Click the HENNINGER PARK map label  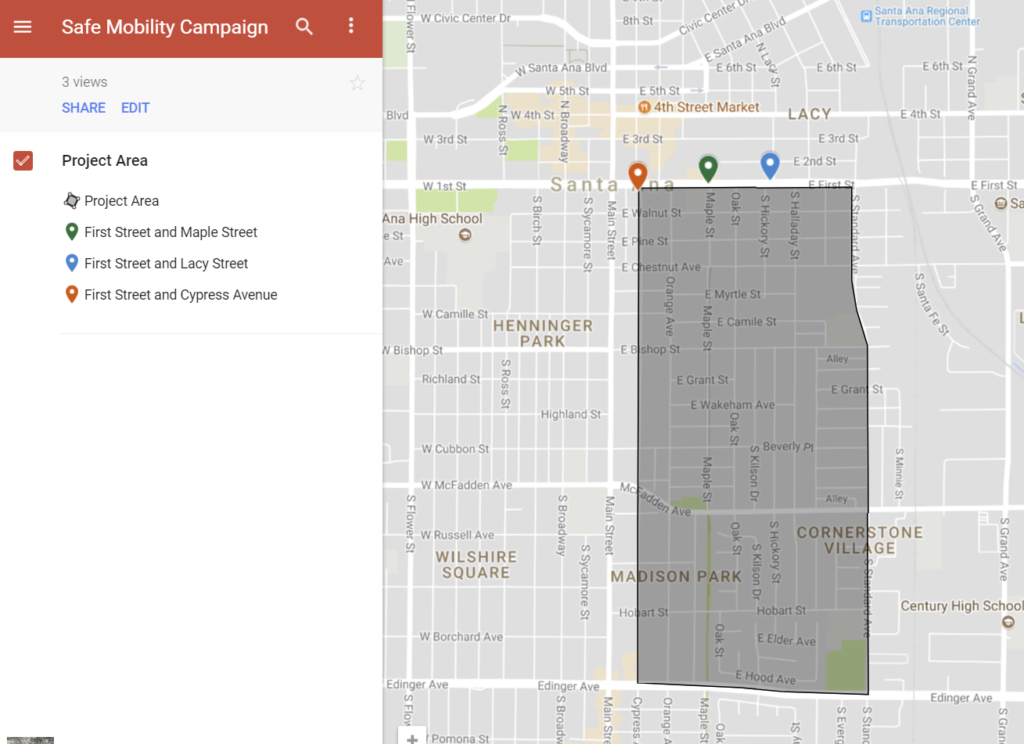point(543,333)
